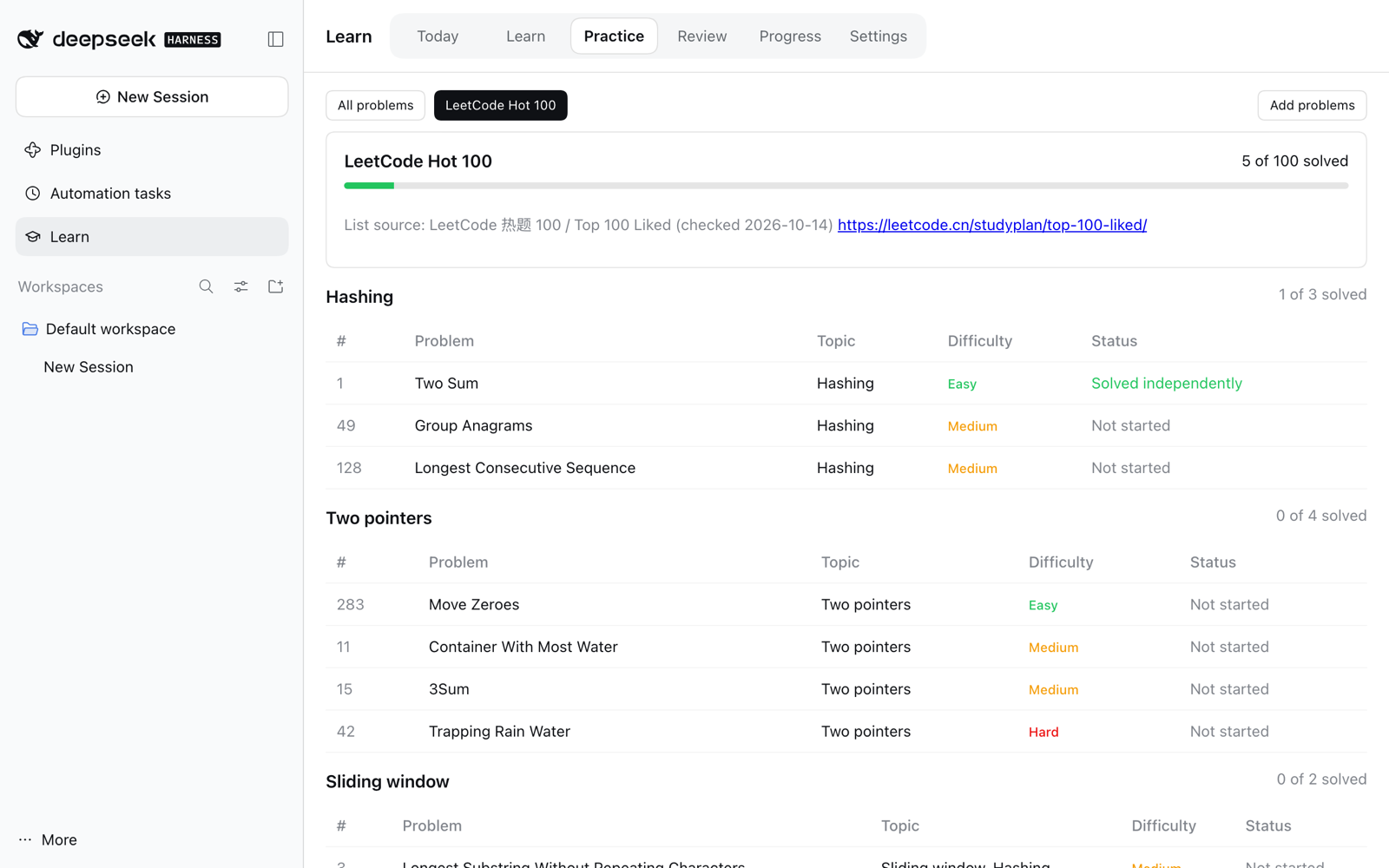Select the LeetCode Hot 100 filter
This screenshot has width=1389, height=868.
501,105
